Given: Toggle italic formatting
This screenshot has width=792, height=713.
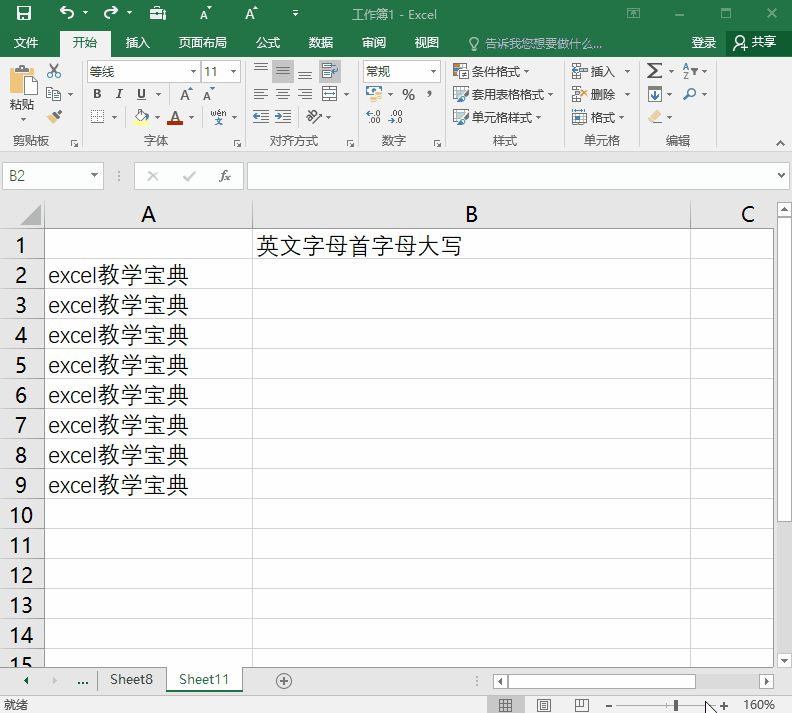Looking at the screenshot, I should point(119,94).
